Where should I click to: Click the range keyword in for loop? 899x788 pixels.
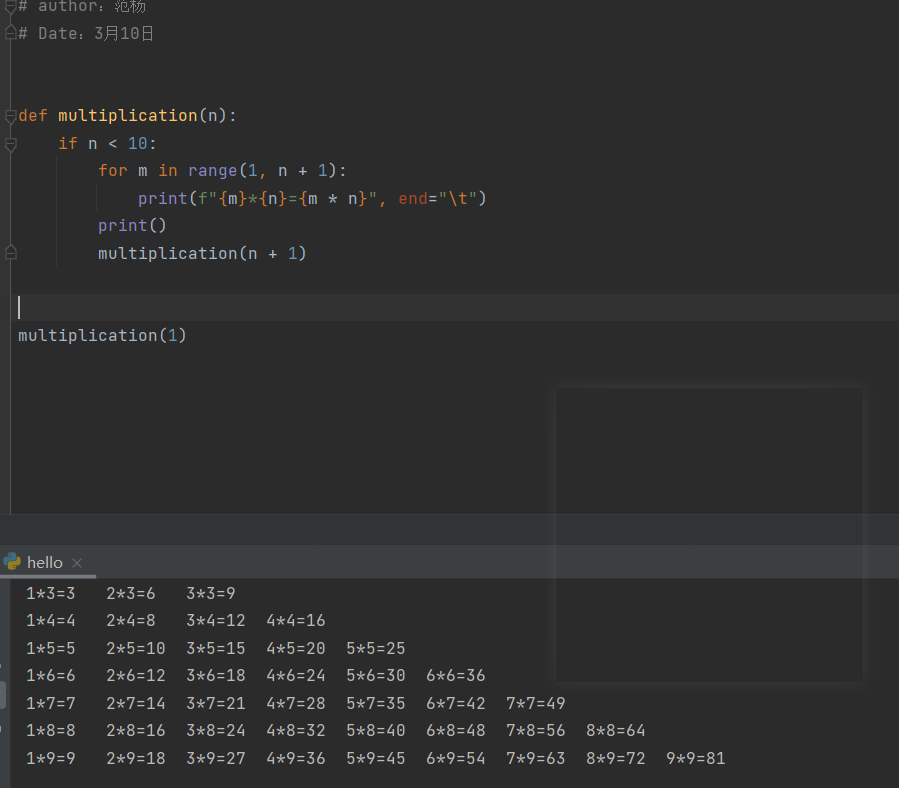pos(212,171)
